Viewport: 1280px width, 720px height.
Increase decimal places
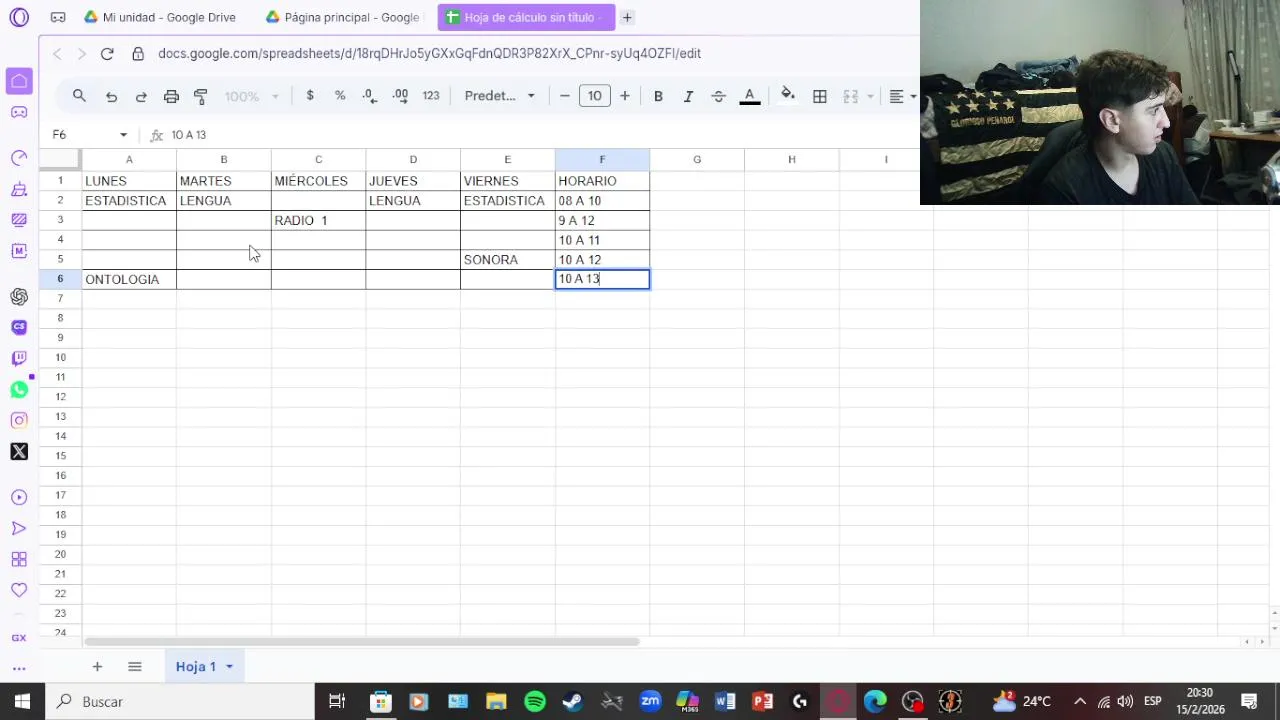(x=400, y=96)
